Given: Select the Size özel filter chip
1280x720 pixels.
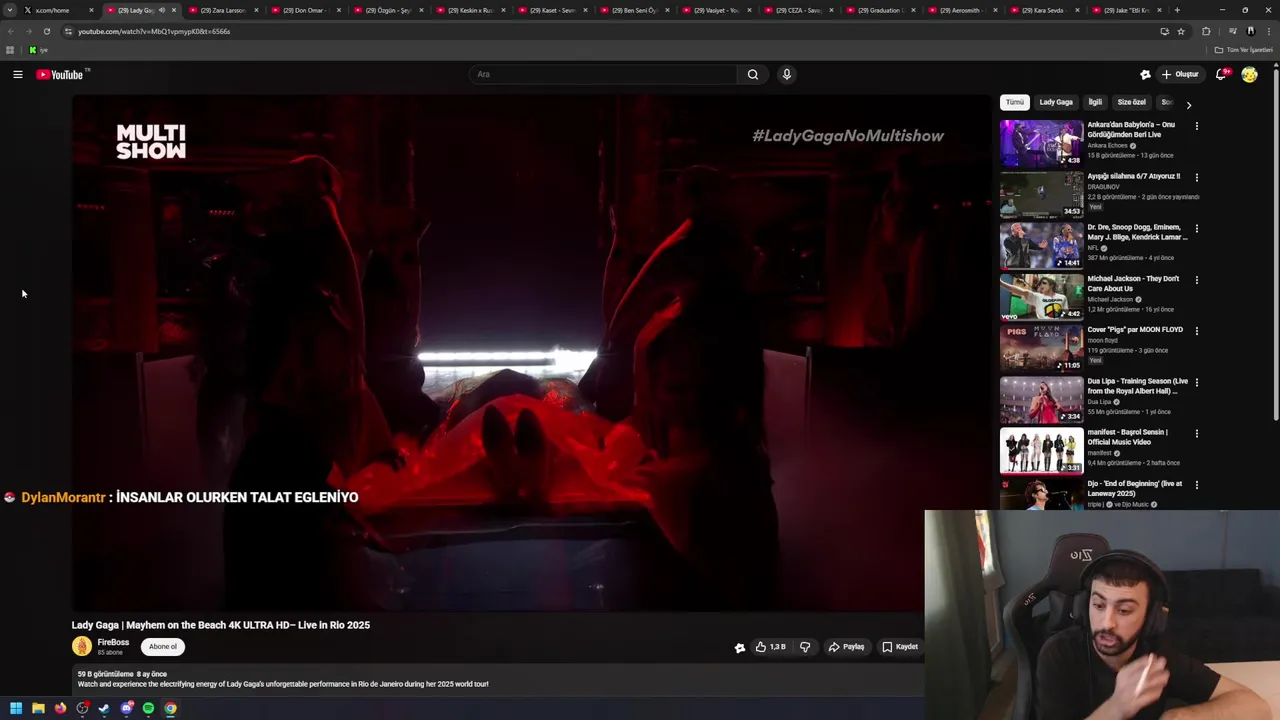Looking at the screenshot, I should pos(1131,102).
